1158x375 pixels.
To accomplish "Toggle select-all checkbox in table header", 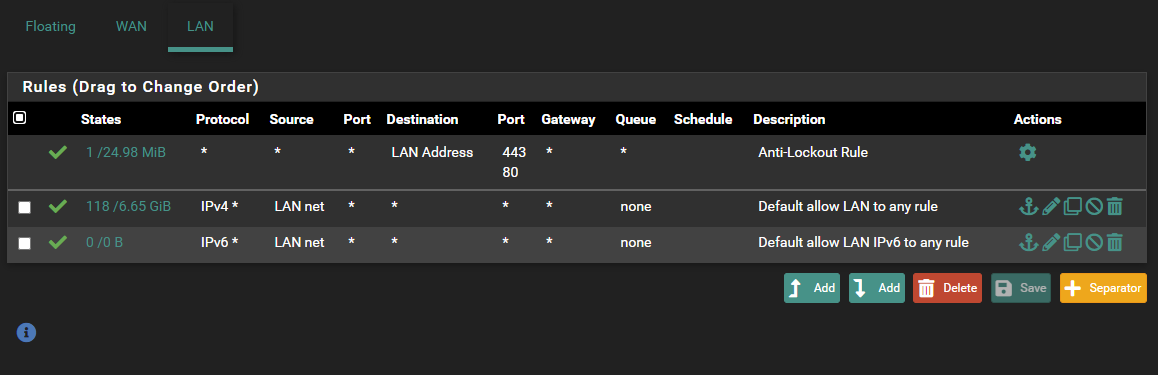I will pos(19,117).
